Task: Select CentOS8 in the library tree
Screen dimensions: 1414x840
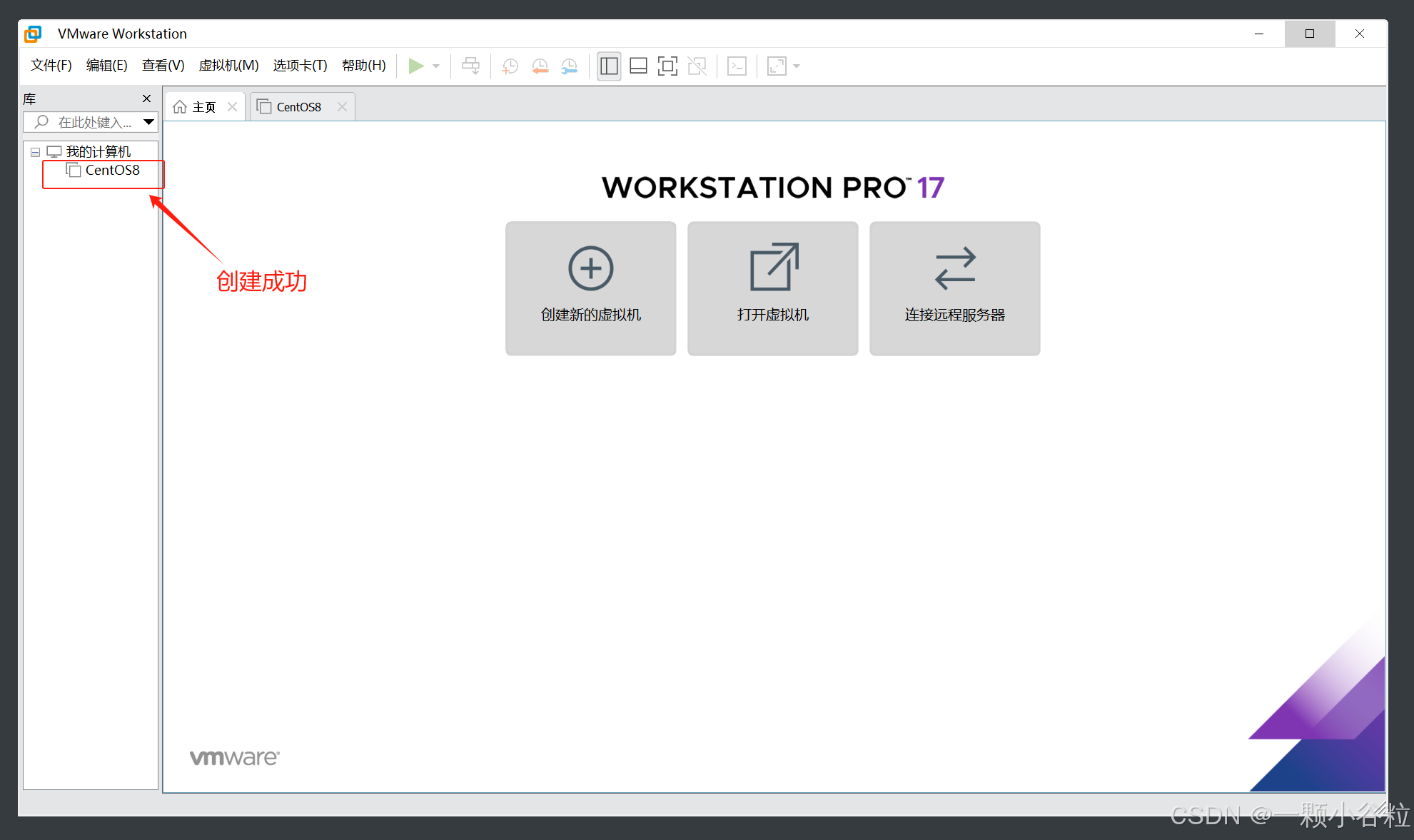Action: [113, 170]
